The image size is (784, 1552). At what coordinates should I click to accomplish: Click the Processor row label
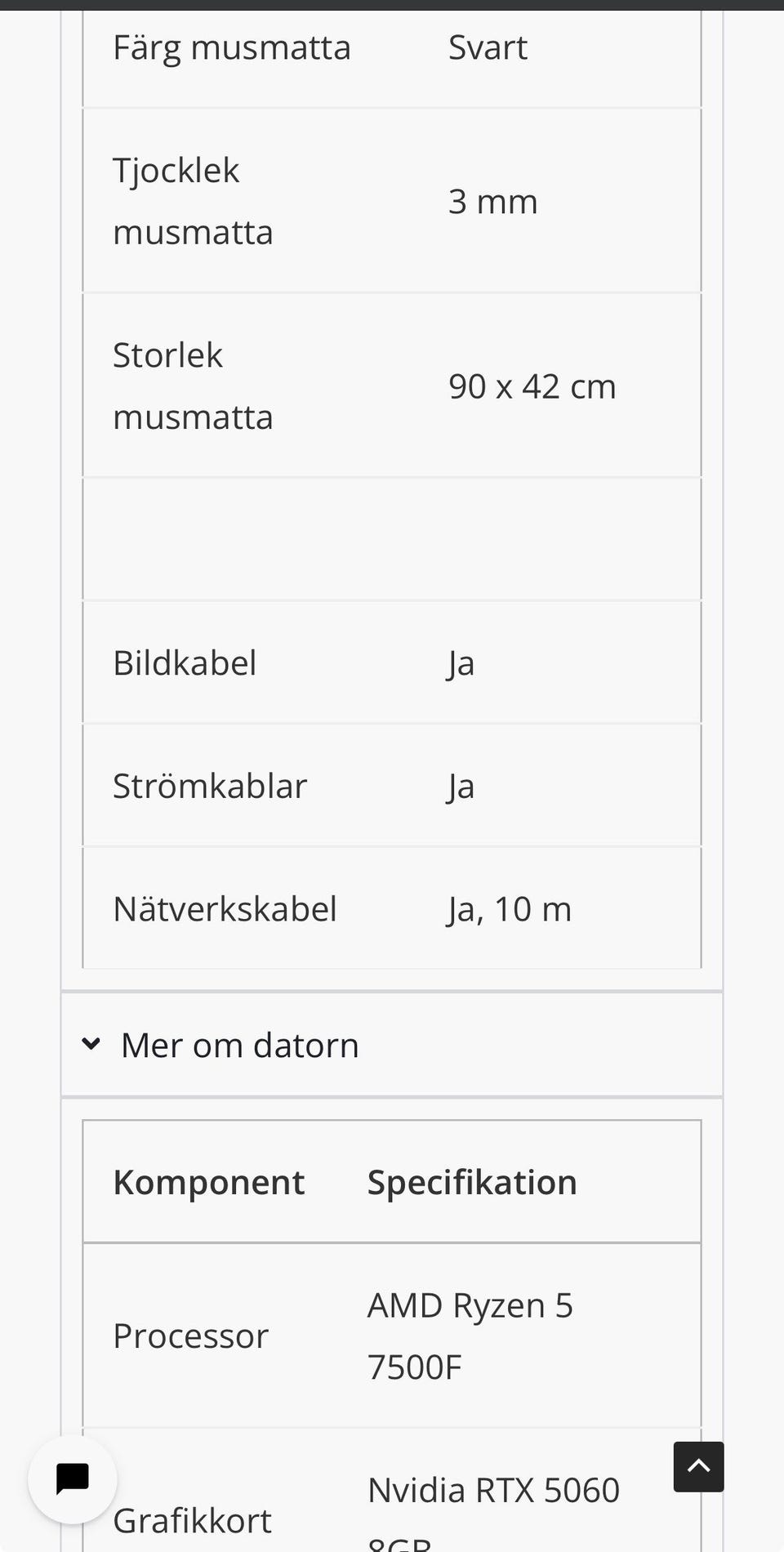click(190, 1336)
